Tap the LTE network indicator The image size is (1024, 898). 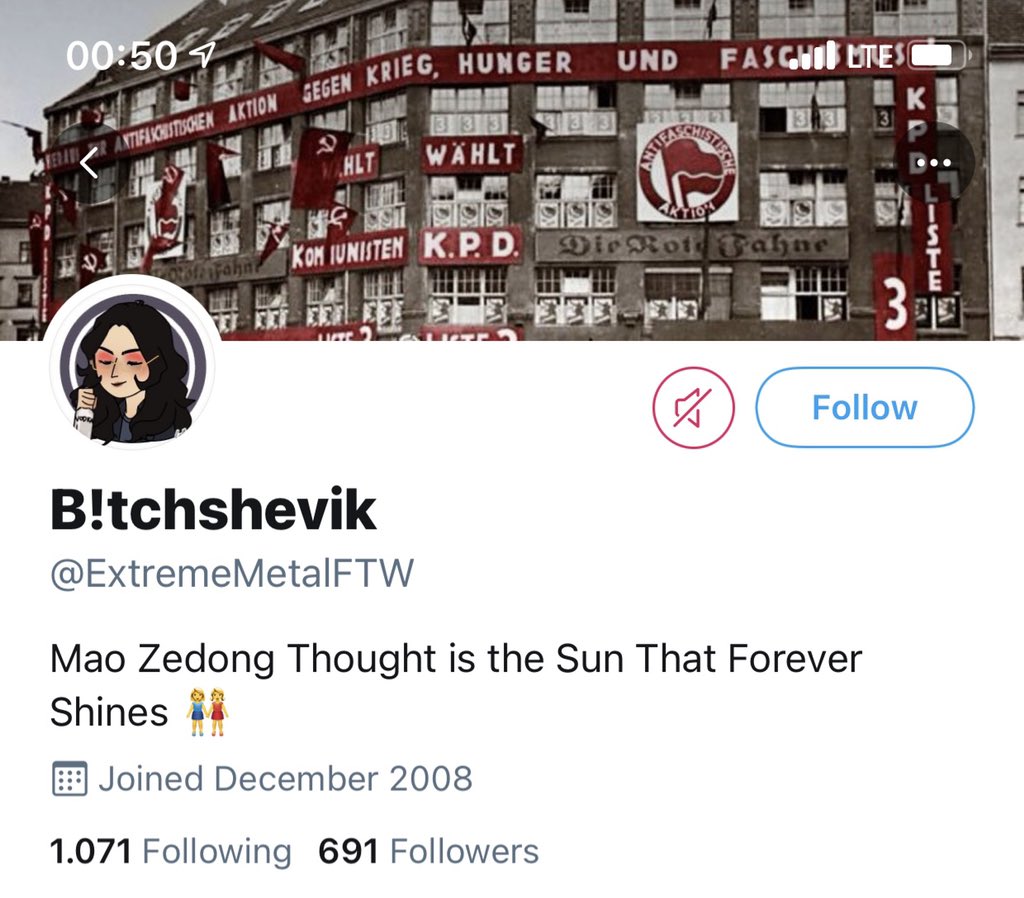tap(870, 56)
